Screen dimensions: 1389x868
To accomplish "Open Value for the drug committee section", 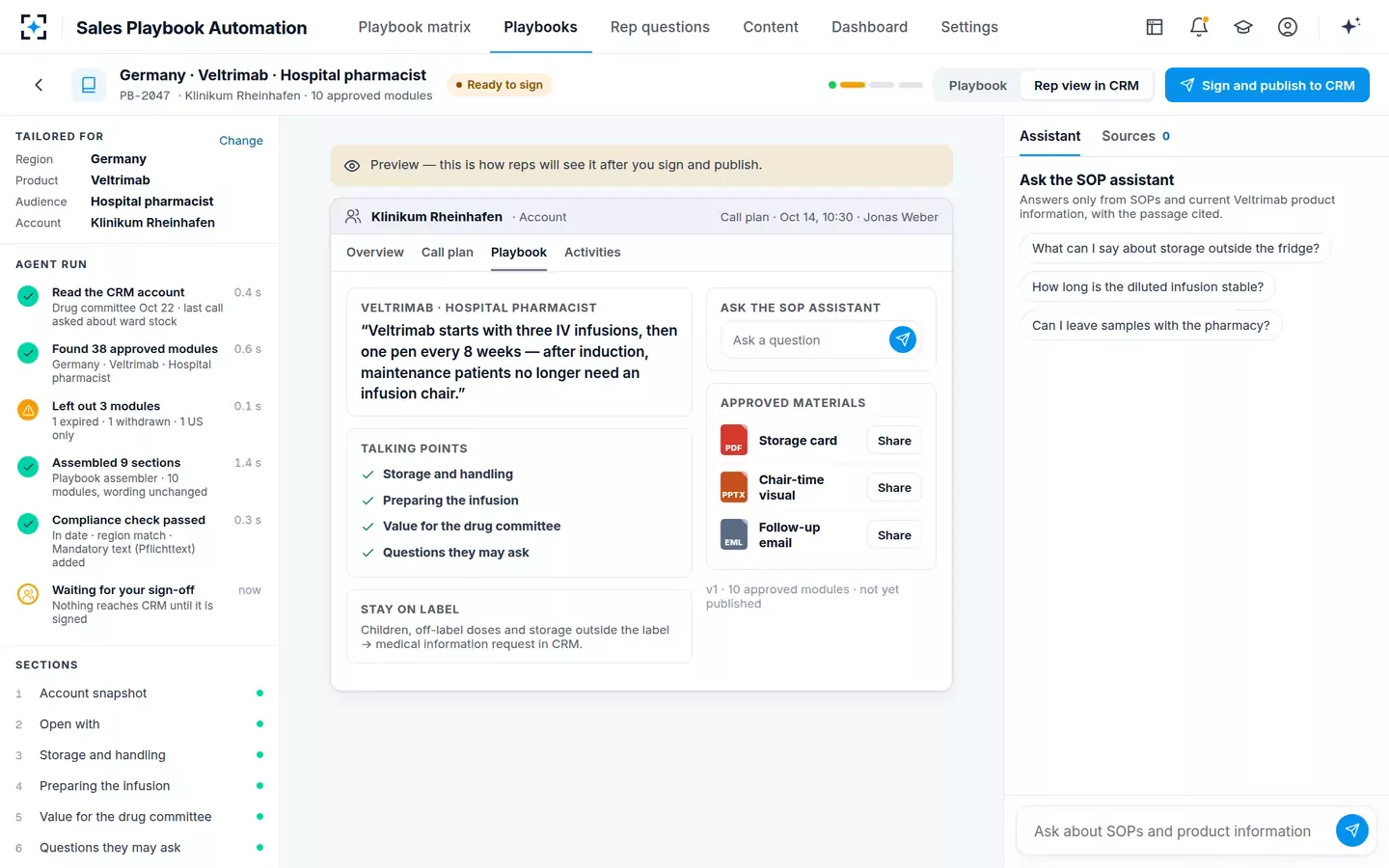I will (x=140, y=817).
